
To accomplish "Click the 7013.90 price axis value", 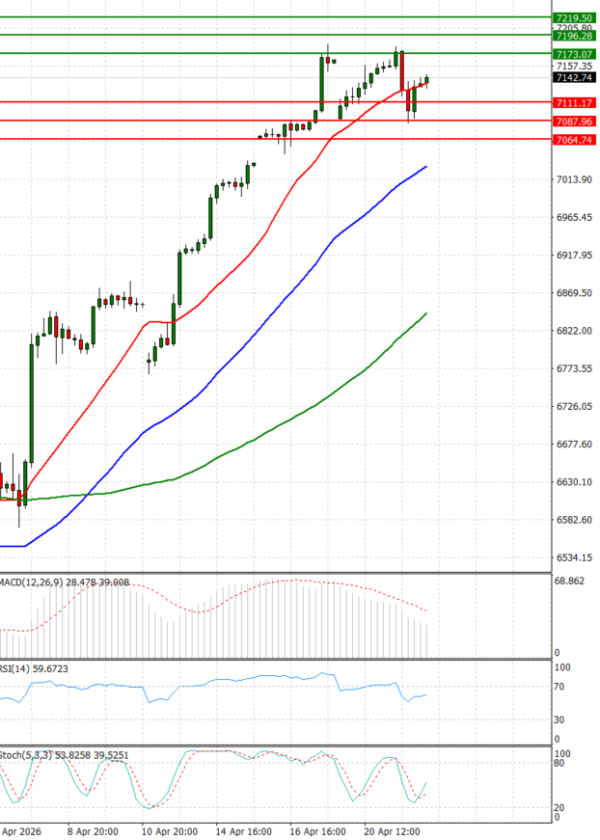I will coord(573,179).
